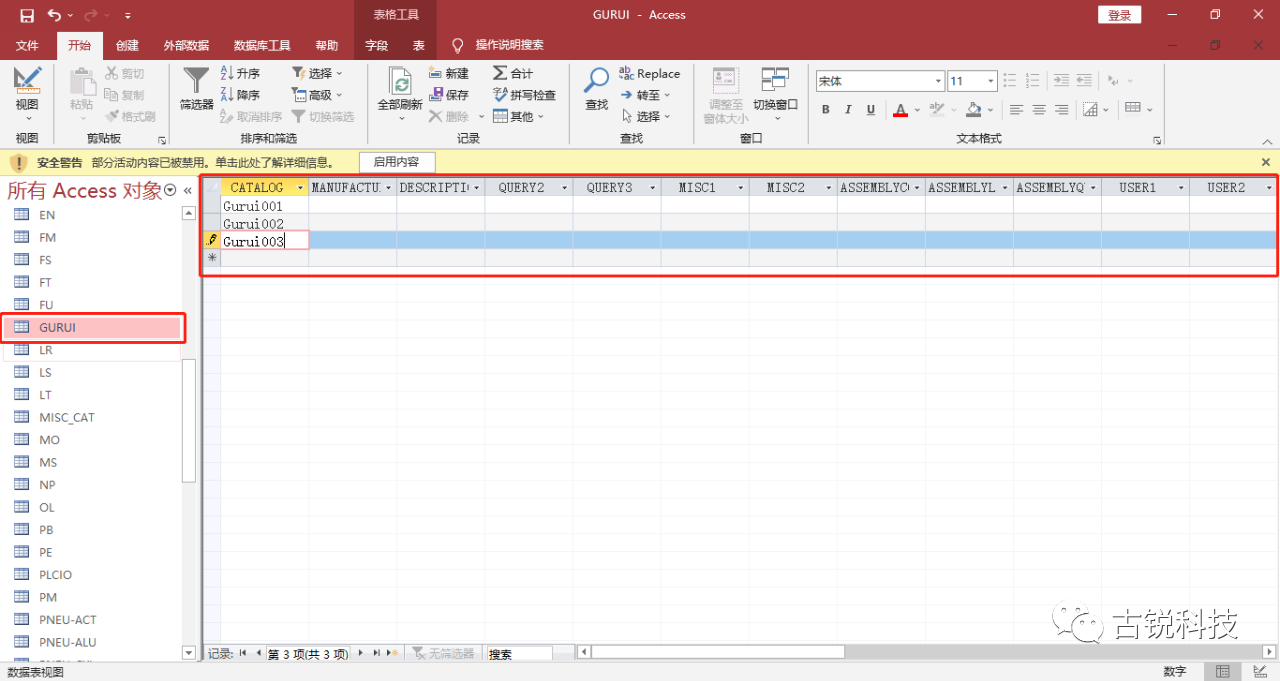Viewport: 1280px width, 681px height.
Task: Close the security warning bar
Action: (x=1266, y=161)
